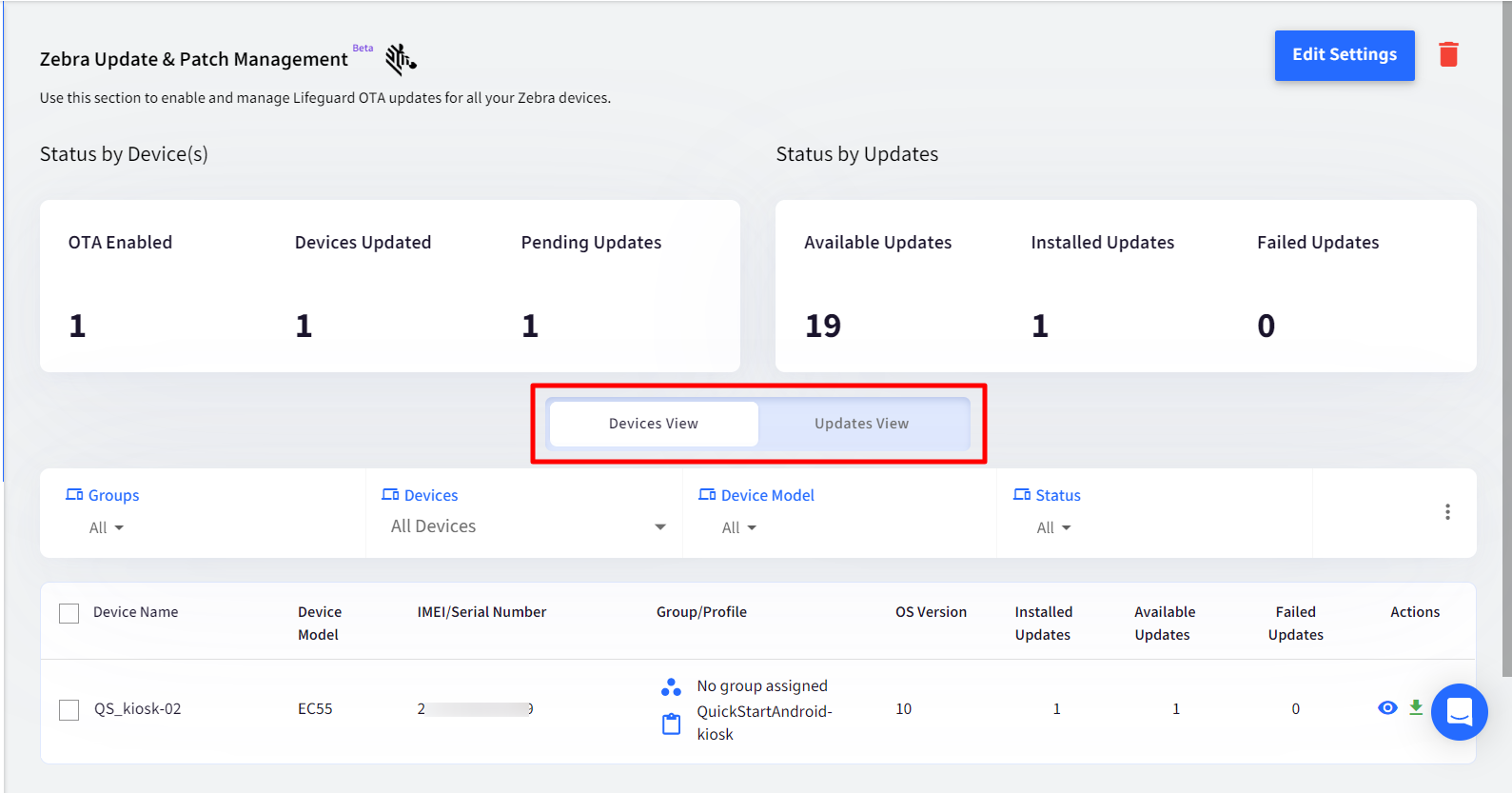
Task: Click the No group assigned text
Action: tap(762, 685)
